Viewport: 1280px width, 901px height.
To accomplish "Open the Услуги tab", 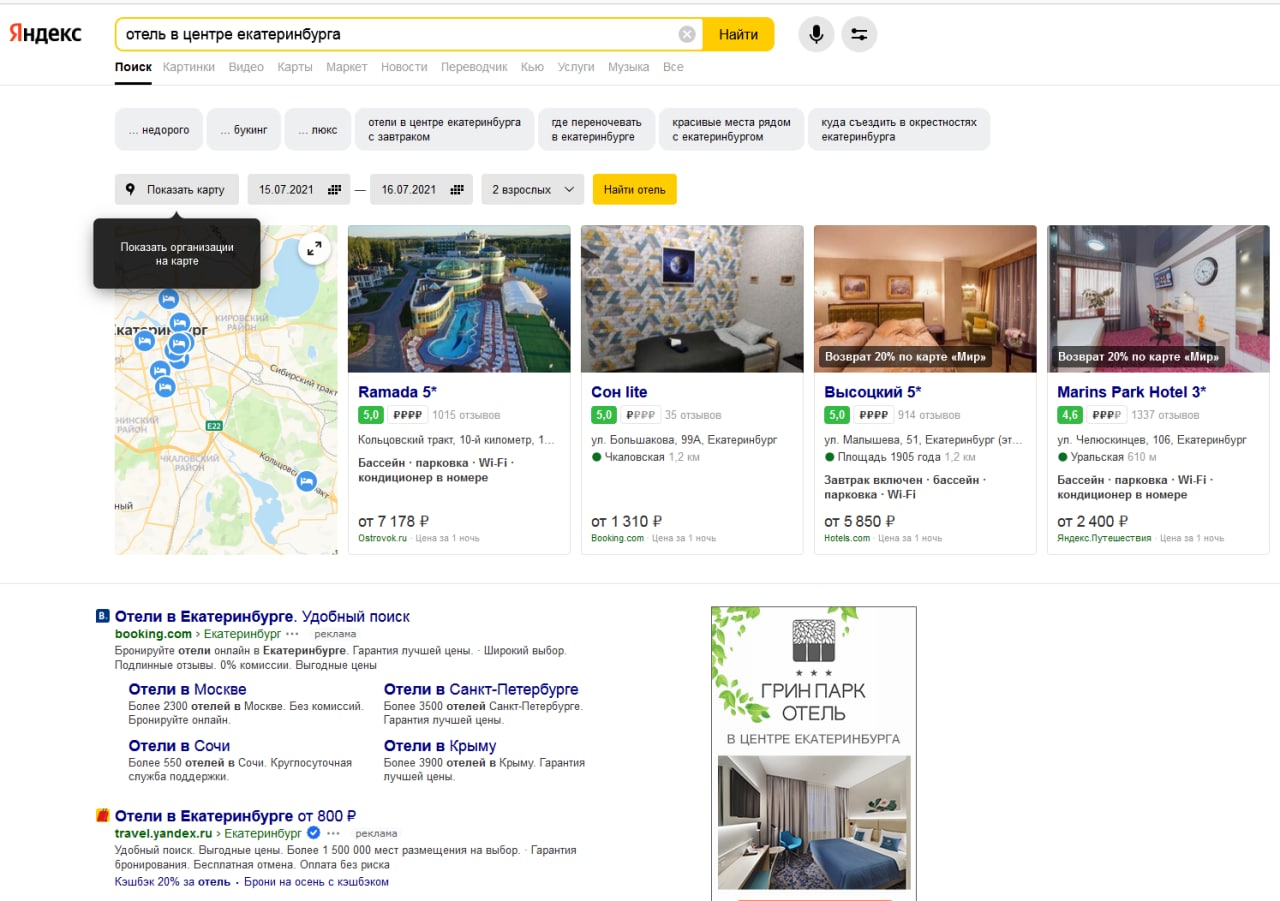I will tap(576, 67).
